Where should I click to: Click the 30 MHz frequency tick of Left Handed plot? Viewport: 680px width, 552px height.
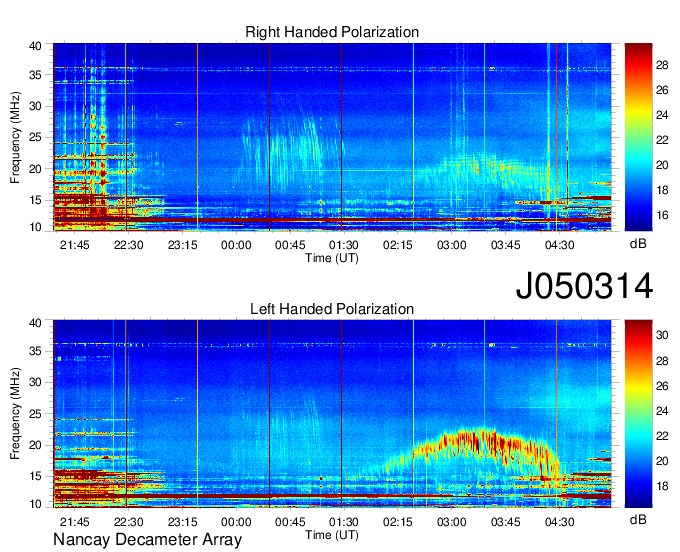[x=35, y=382]
